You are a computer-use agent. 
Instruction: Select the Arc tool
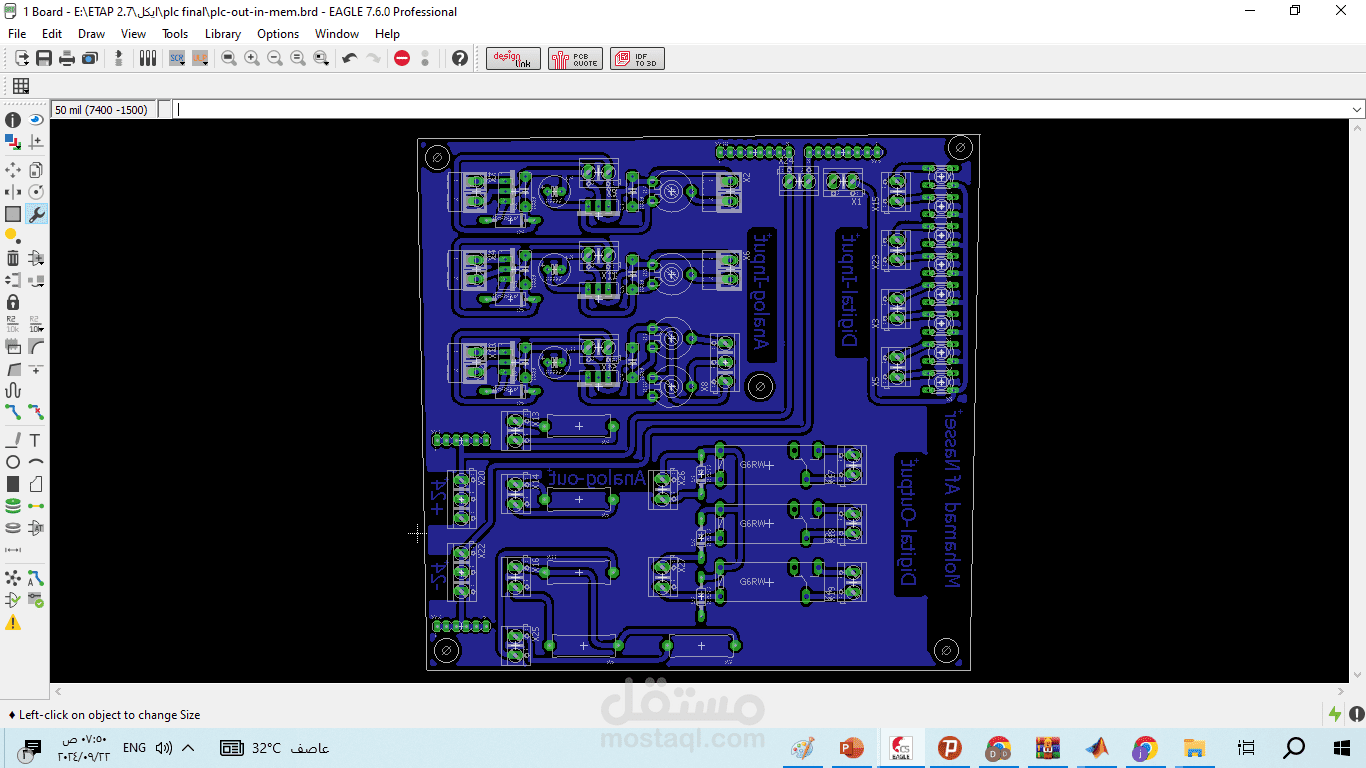click(36, 462)
